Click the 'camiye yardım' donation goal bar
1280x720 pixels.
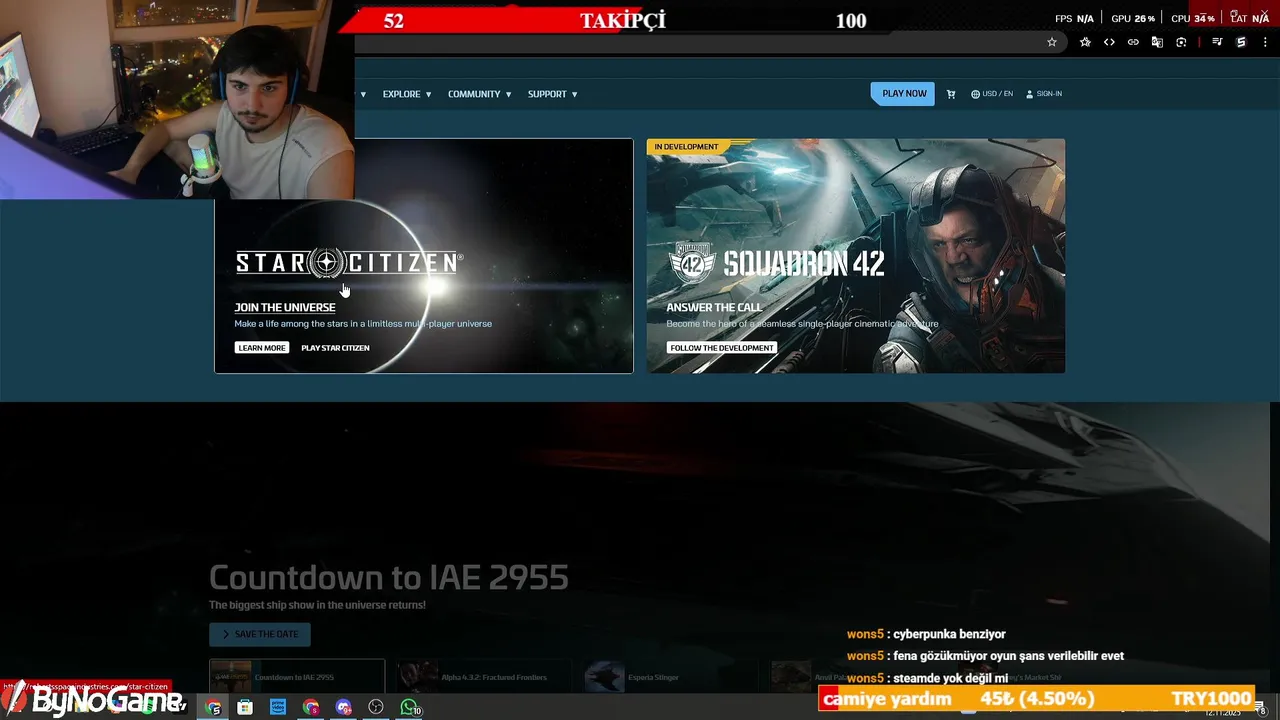[1036, 699]
